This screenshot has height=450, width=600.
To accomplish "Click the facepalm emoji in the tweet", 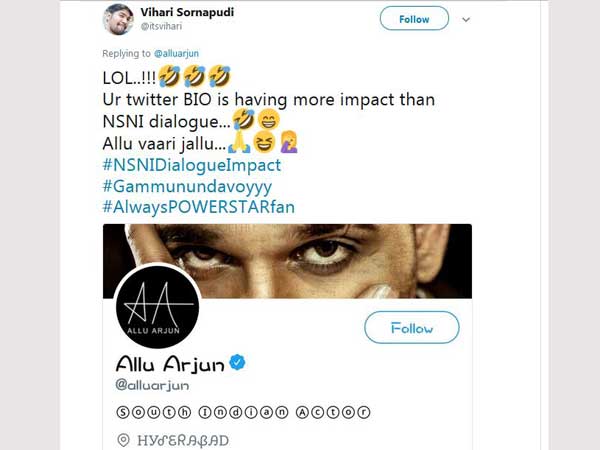I will coord(289,142).
